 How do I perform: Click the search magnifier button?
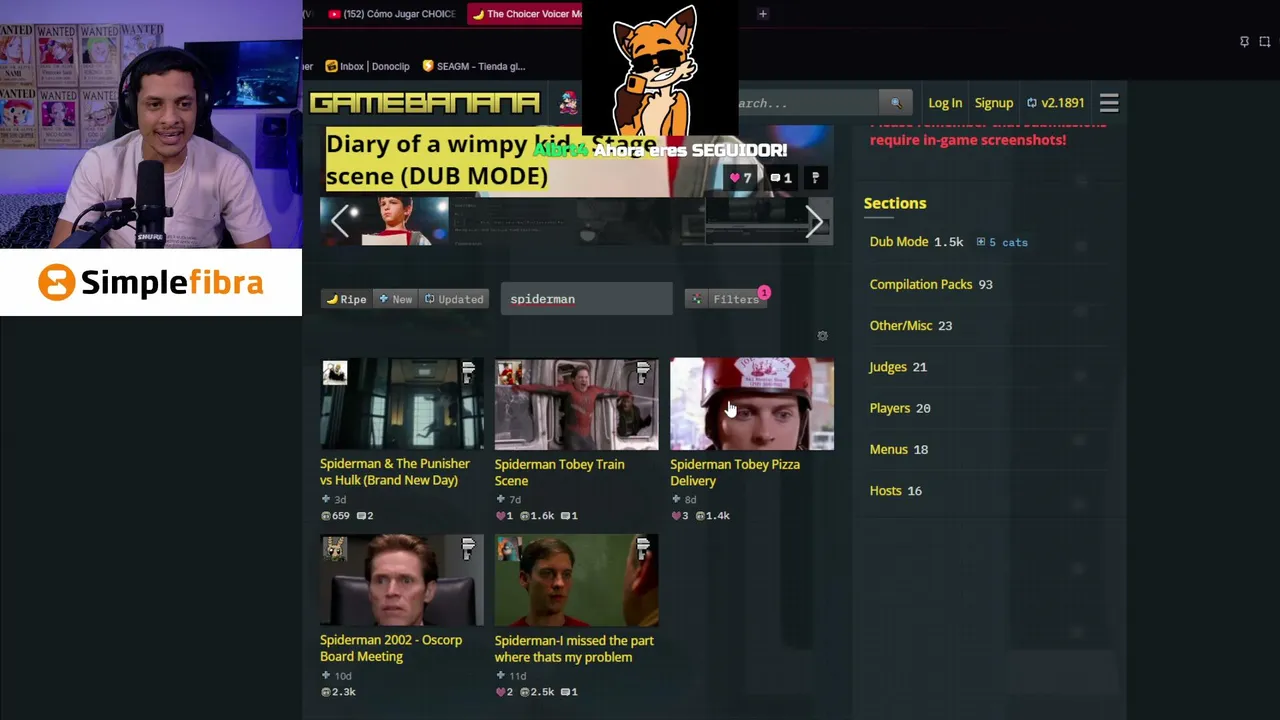pyautogui.click(x=896, y=103)
